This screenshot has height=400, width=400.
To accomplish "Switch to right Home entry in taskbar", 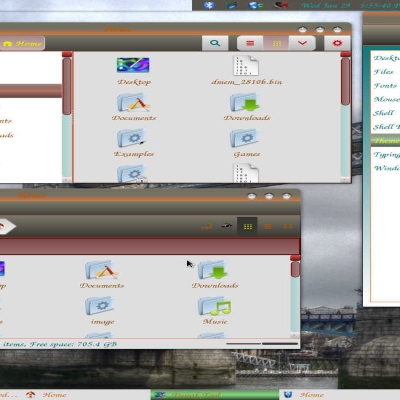I will [340, 395].
